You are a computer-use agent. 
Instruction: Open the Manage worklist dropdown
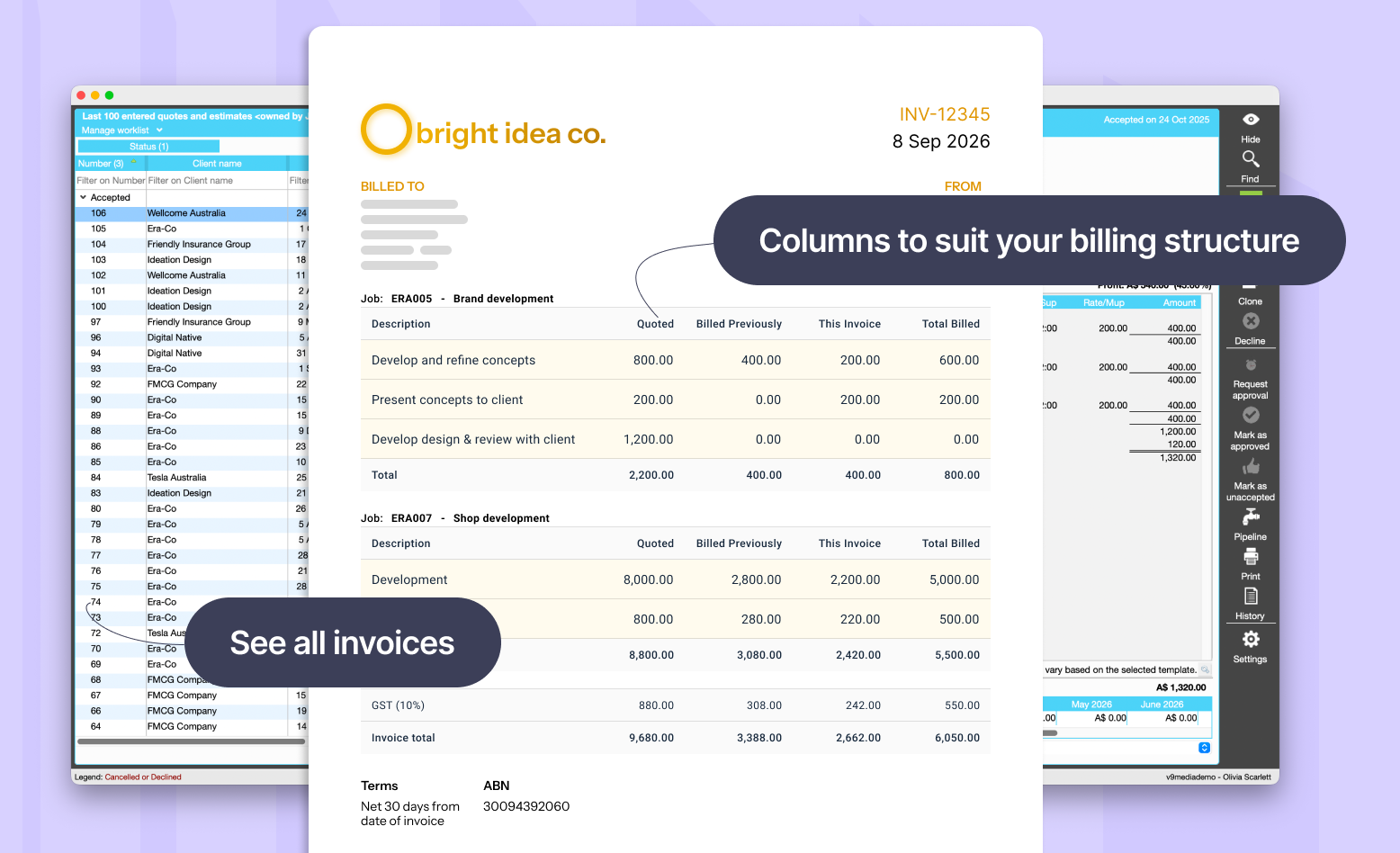tap(122, 130)
